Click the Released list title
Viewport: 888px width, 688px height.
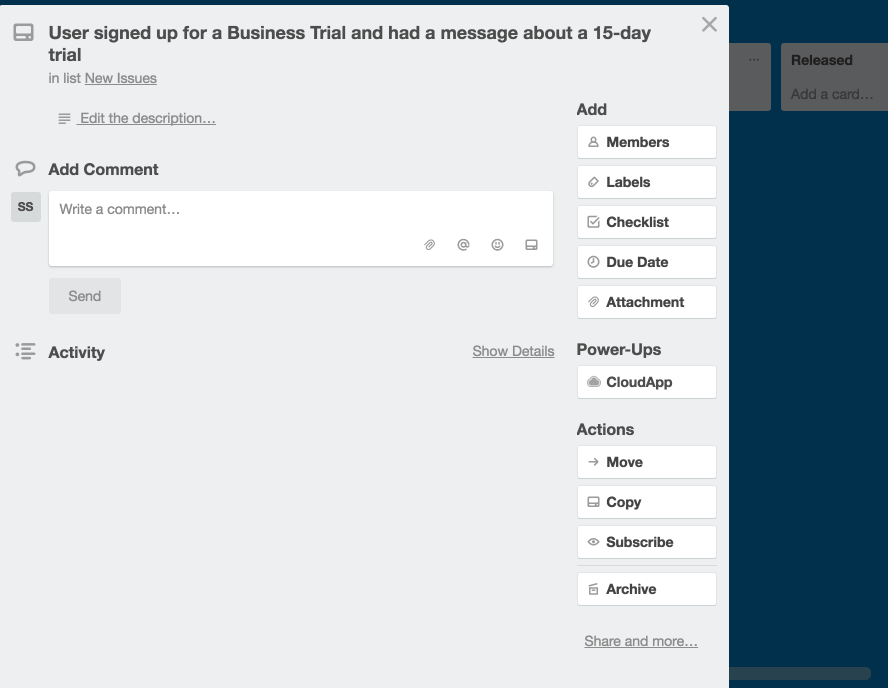click(x=822, y=60)
